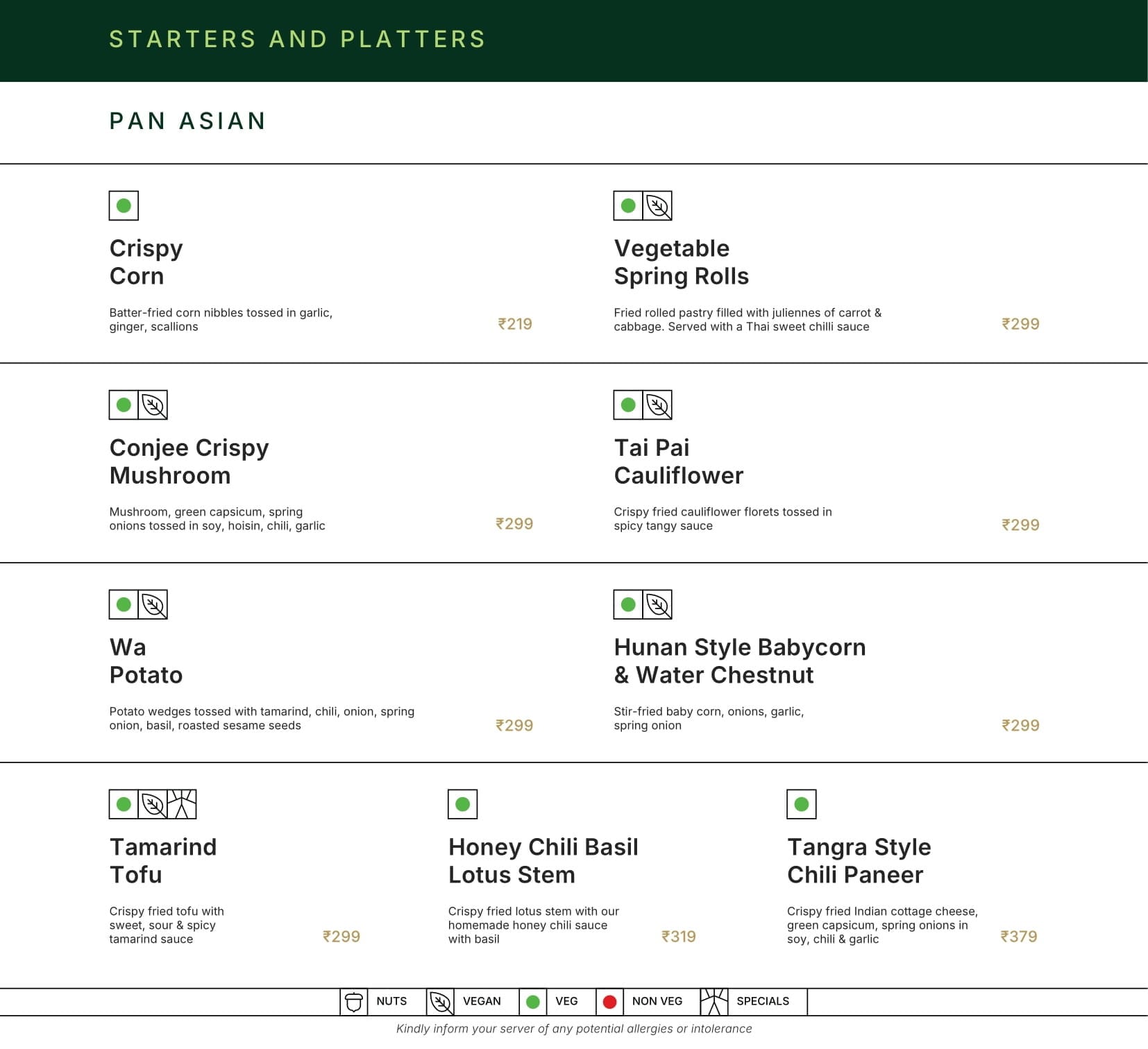
Task: Click the red non-veg dot in legend
Action: [x=609, y=1002]
